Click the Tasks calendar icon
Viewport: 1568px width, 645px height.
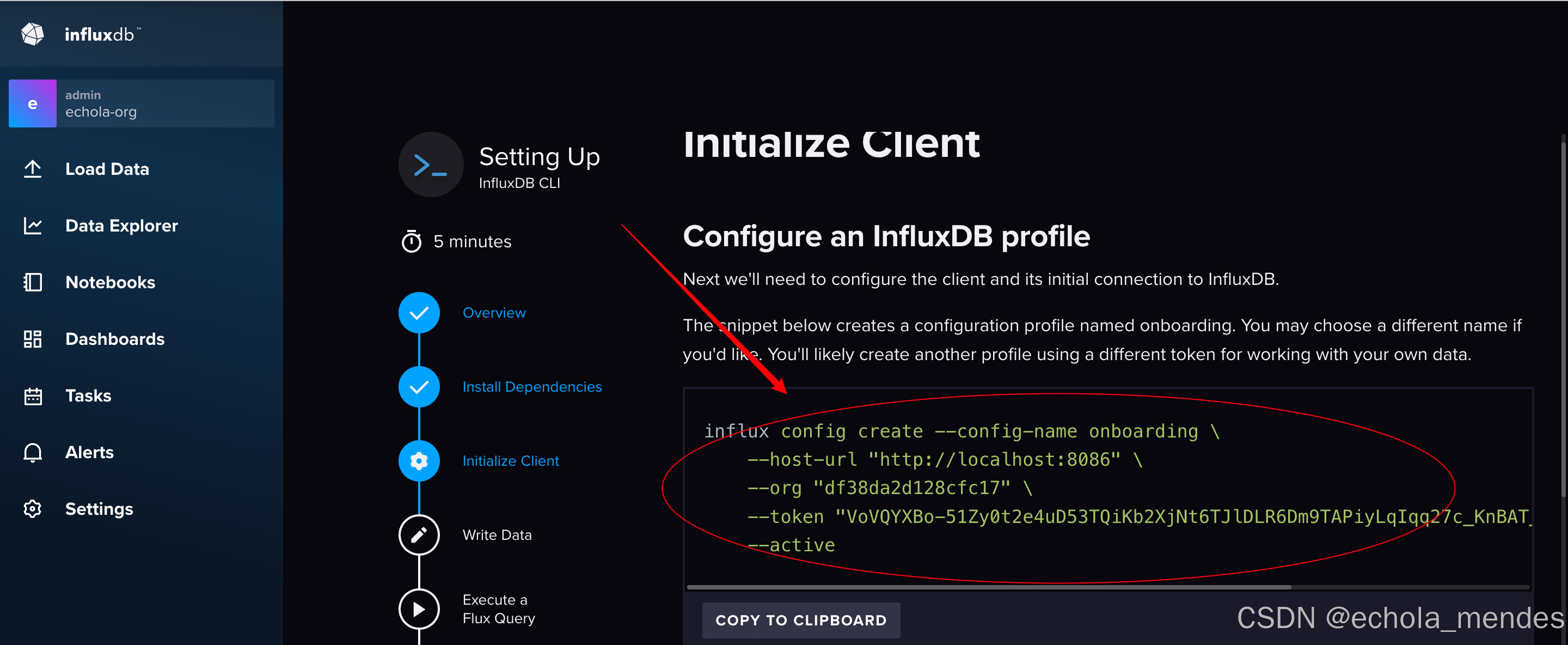pos(33,396)
